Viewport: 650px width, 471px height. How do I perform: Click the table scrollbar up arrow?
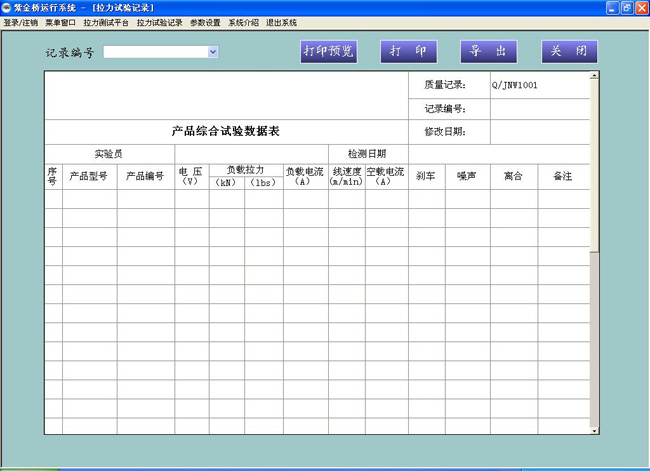[x=594, y=75]
